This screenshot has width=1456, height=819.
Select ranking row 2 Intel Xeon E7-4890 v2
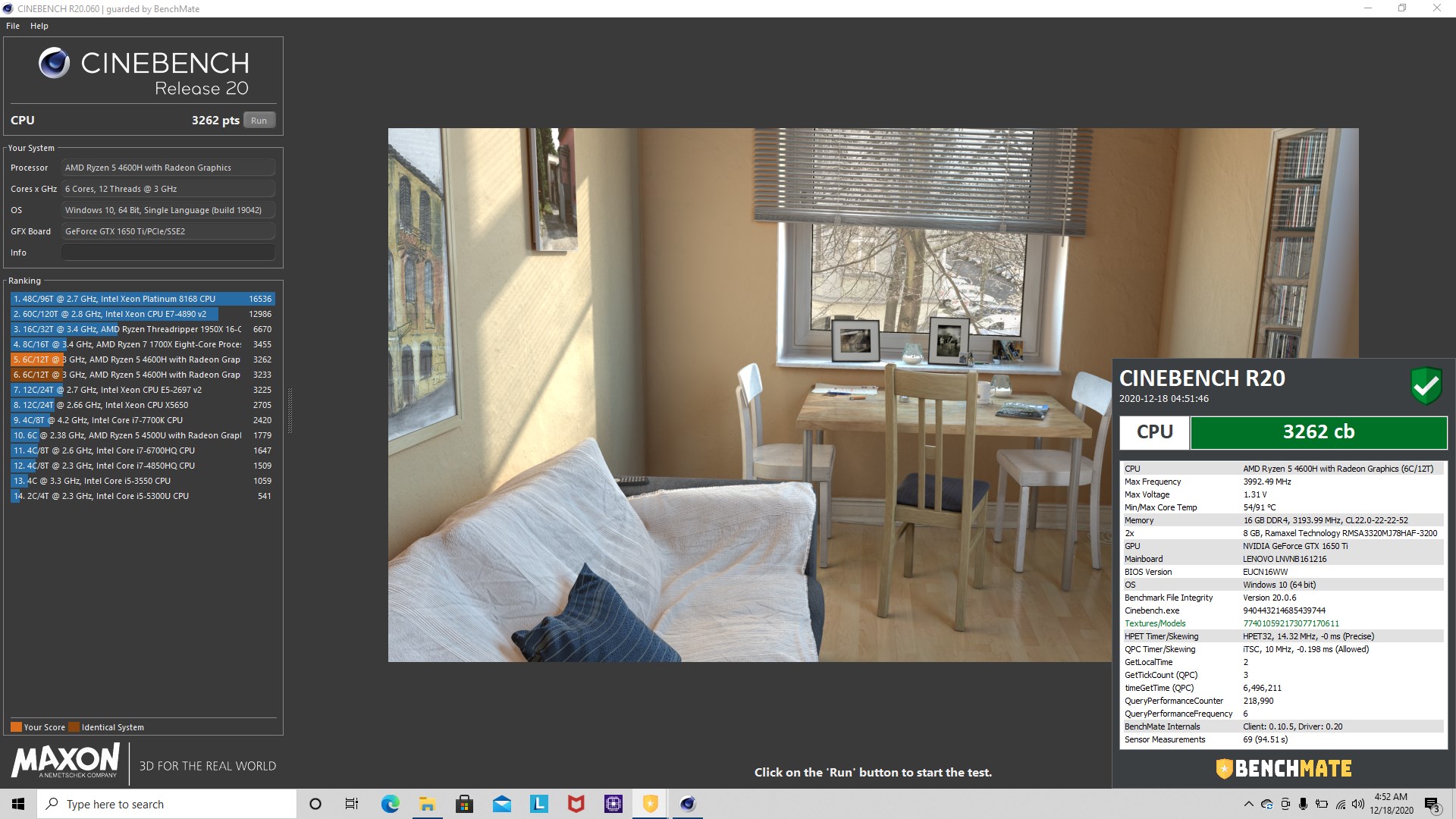pos(143,314)
